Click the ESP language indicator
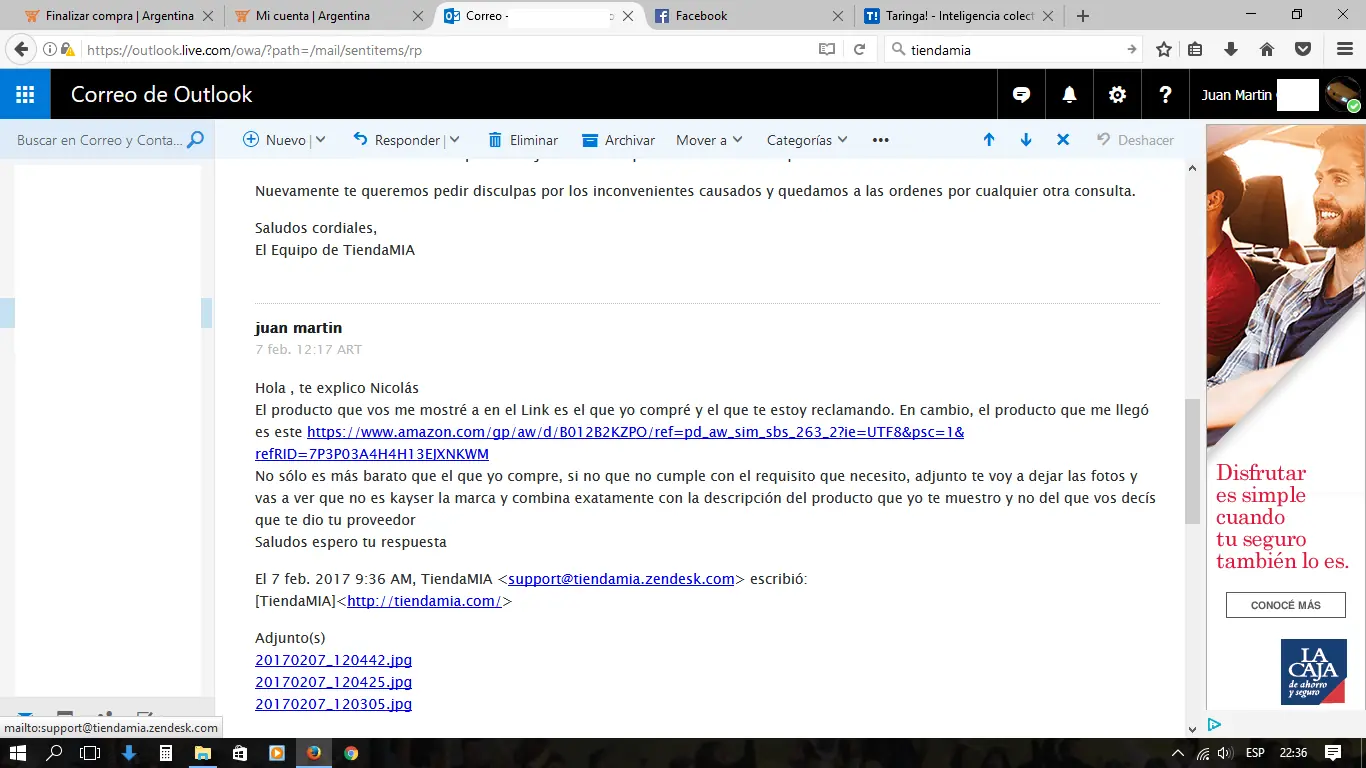This screenshot has height=768, width=1366. click(x=1254, y=753)
